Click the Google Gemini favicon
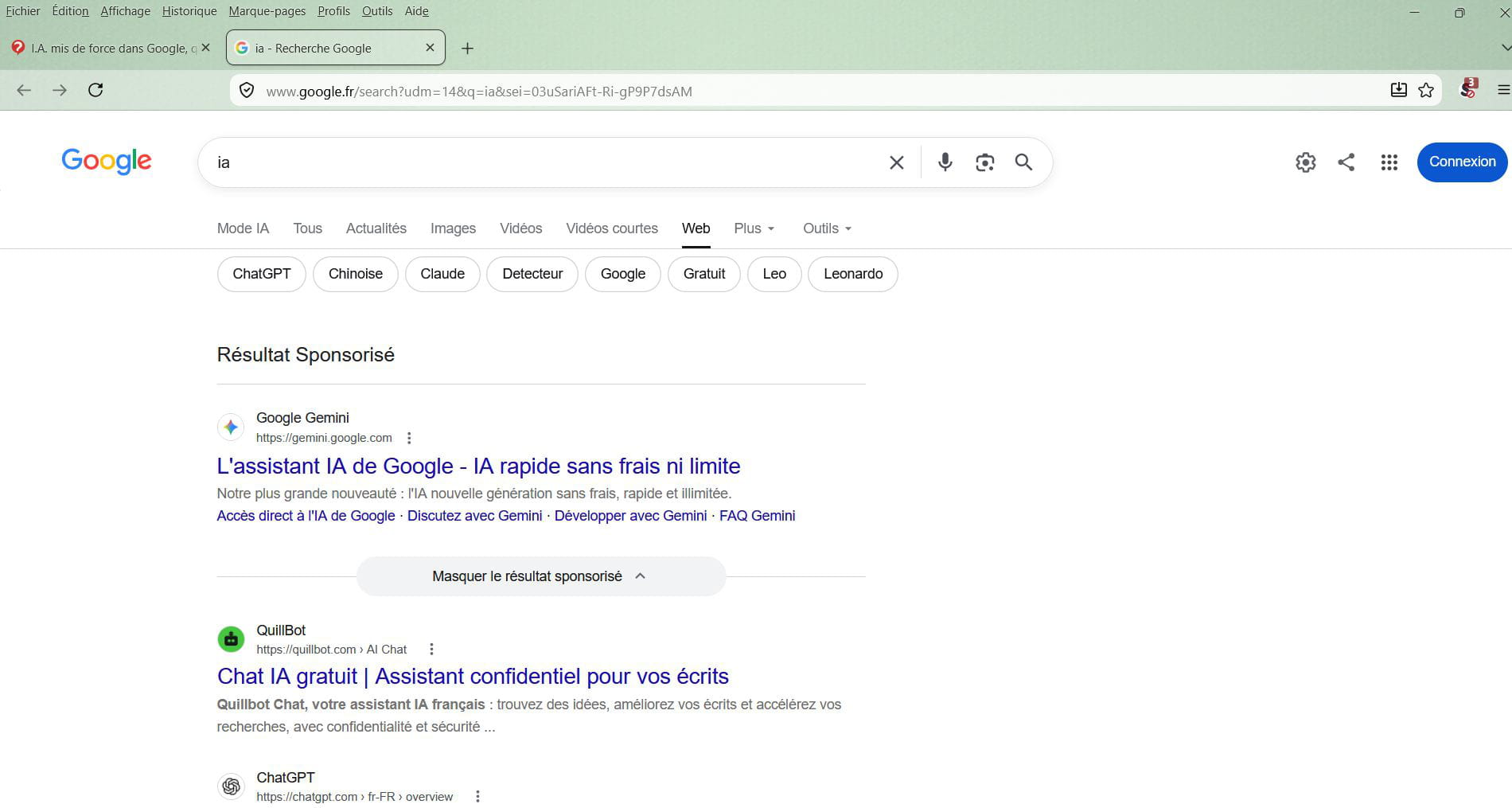1512x808 pixels. tap(231, 427)
